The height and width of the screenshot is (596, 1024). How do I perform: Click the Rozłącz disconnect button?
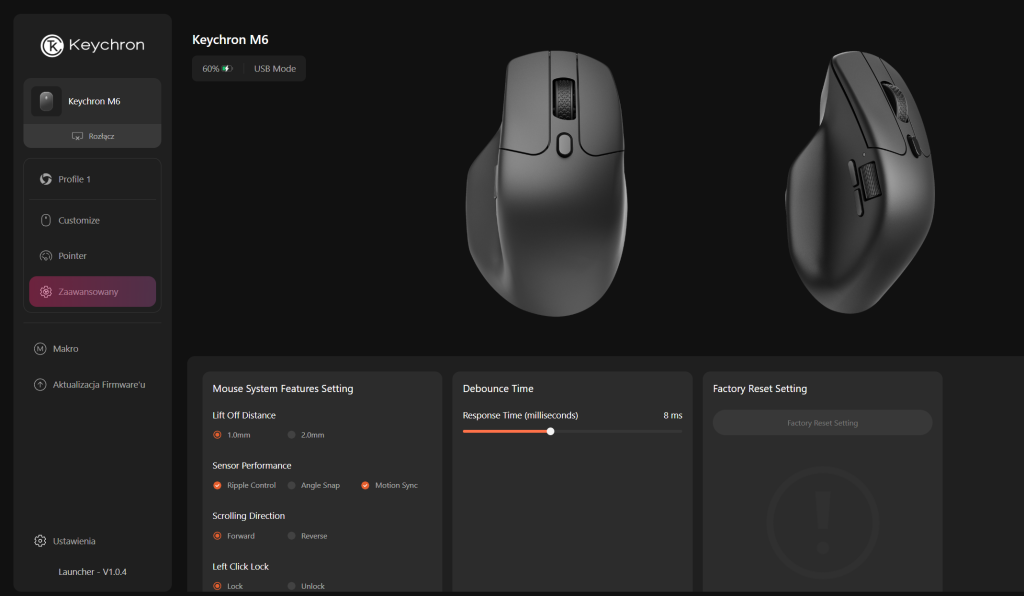pos(93,136)
